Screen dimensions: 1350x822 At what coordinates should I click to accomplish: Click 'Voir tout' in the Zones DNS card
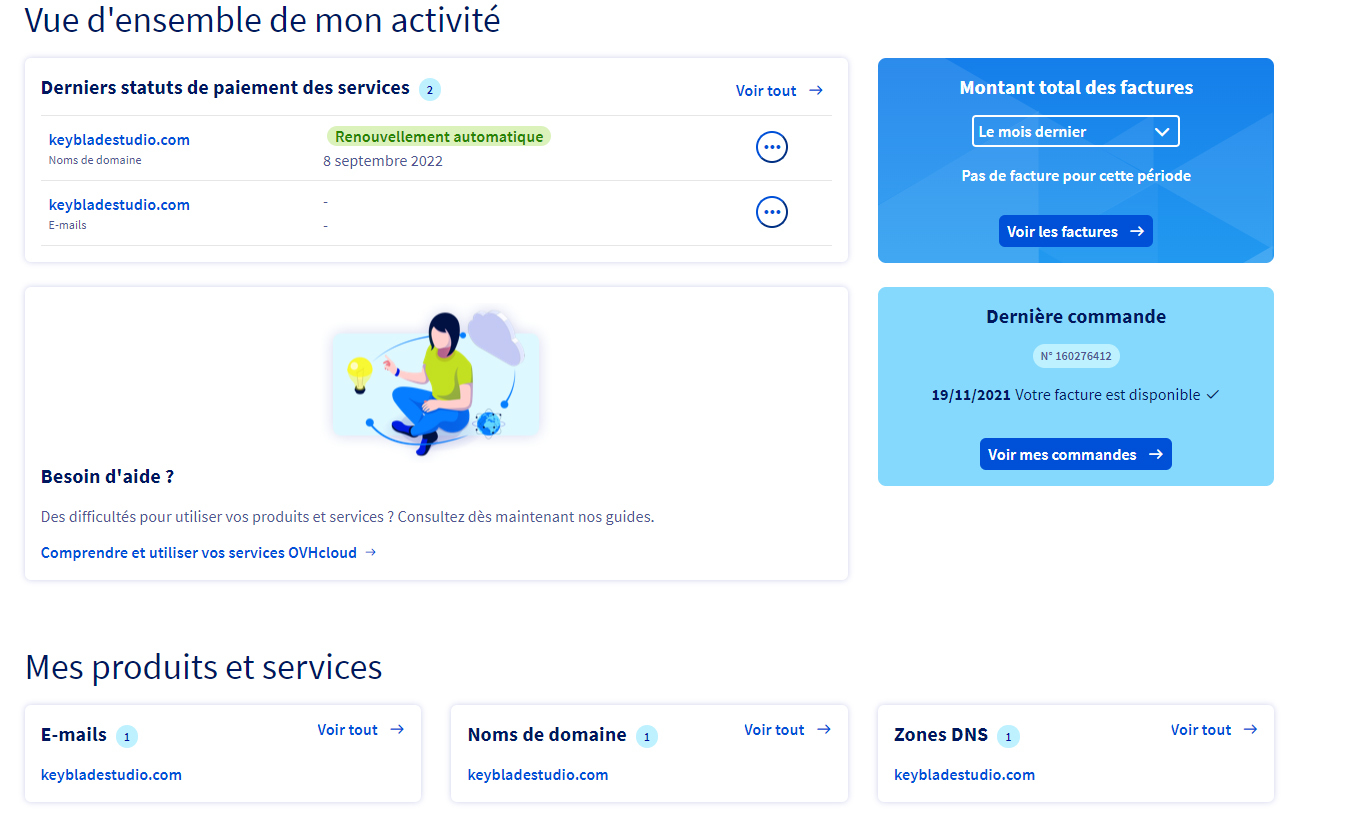click(1213, 730)
